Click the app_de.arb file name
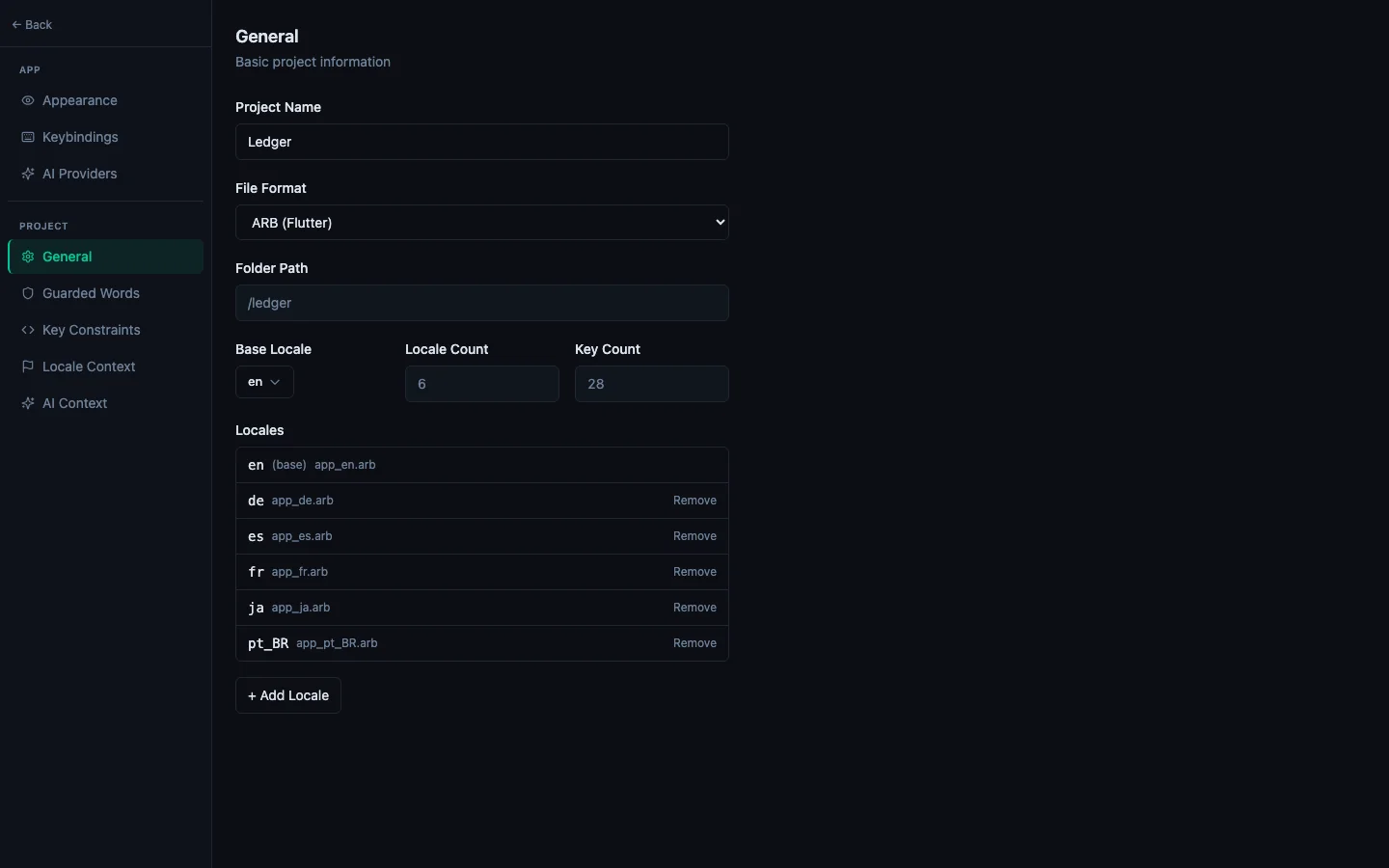 click(303, 501)
